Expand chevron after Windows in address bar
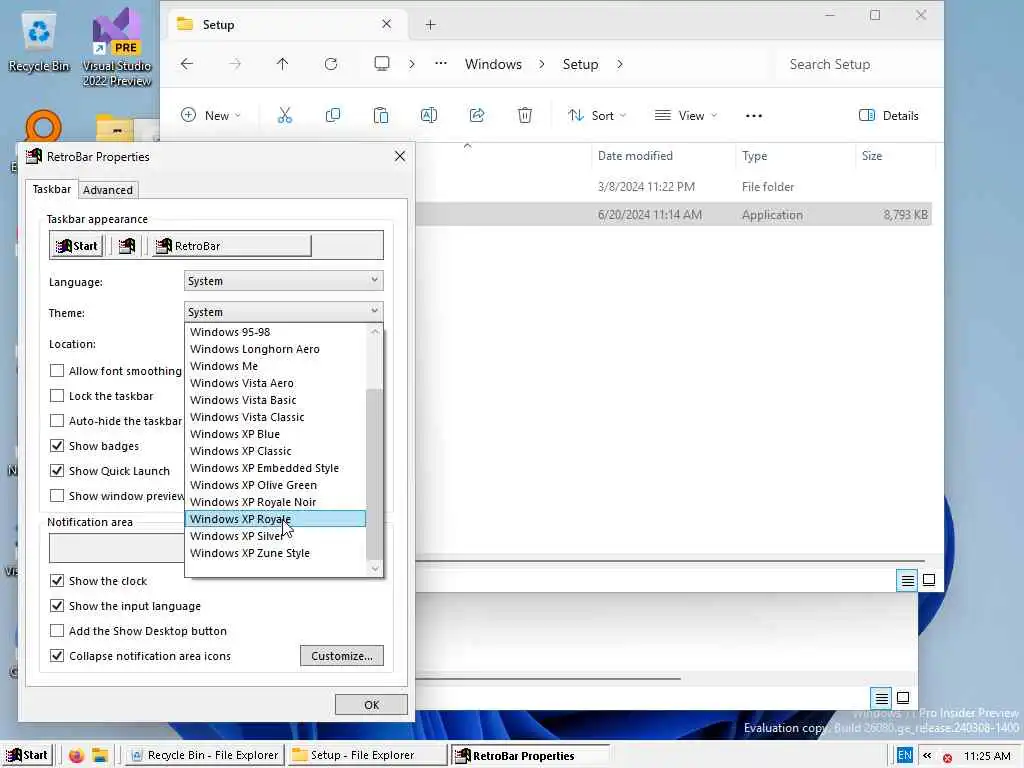Viewport: 1024px width, 768px height. [x=542, y=64]
